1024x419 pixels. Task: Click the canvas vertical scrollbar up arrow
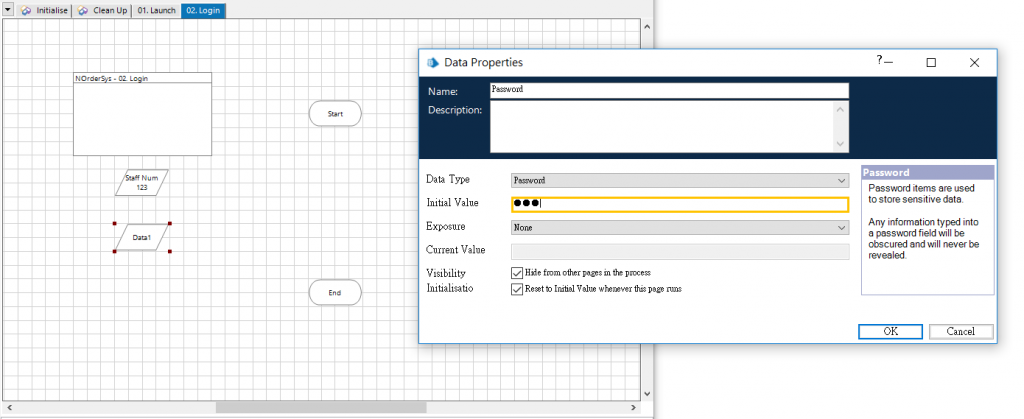[647, 27]
